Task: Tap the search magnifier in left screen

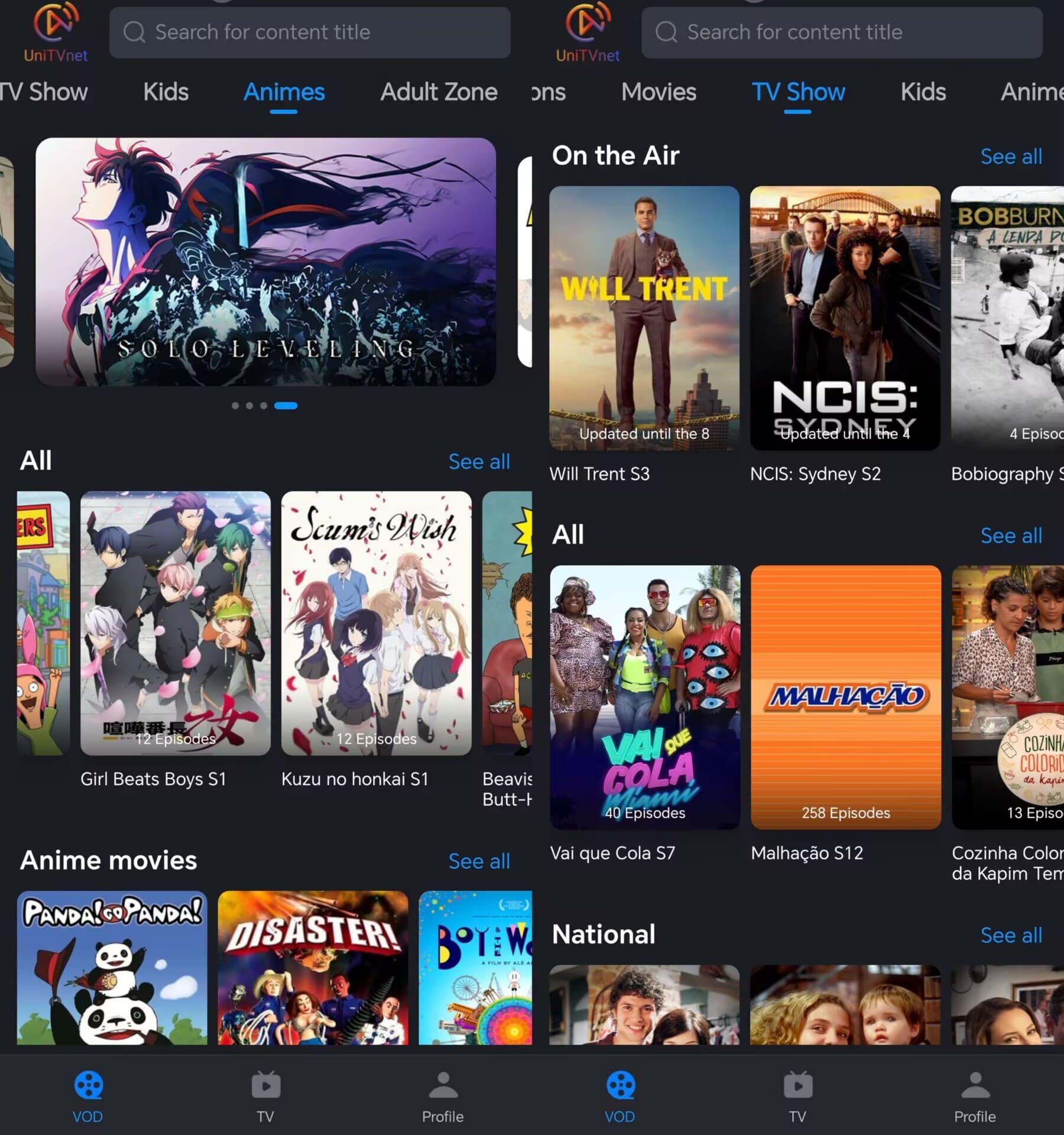Action: pyautogui.click(x=134, y=32)
